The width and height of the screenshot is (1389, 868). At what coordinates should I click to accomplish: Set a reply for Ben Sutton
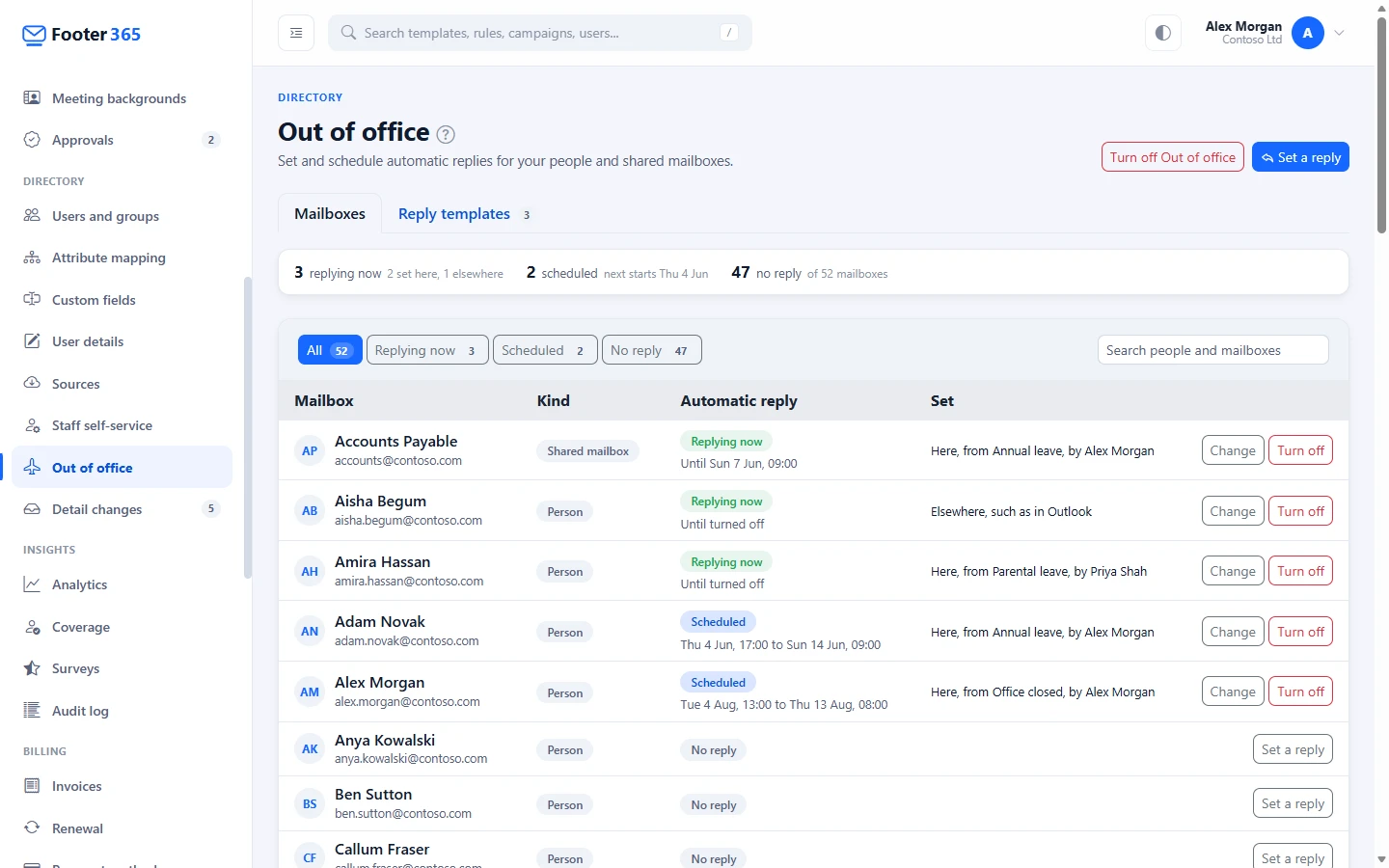[x=1293, y=803]
